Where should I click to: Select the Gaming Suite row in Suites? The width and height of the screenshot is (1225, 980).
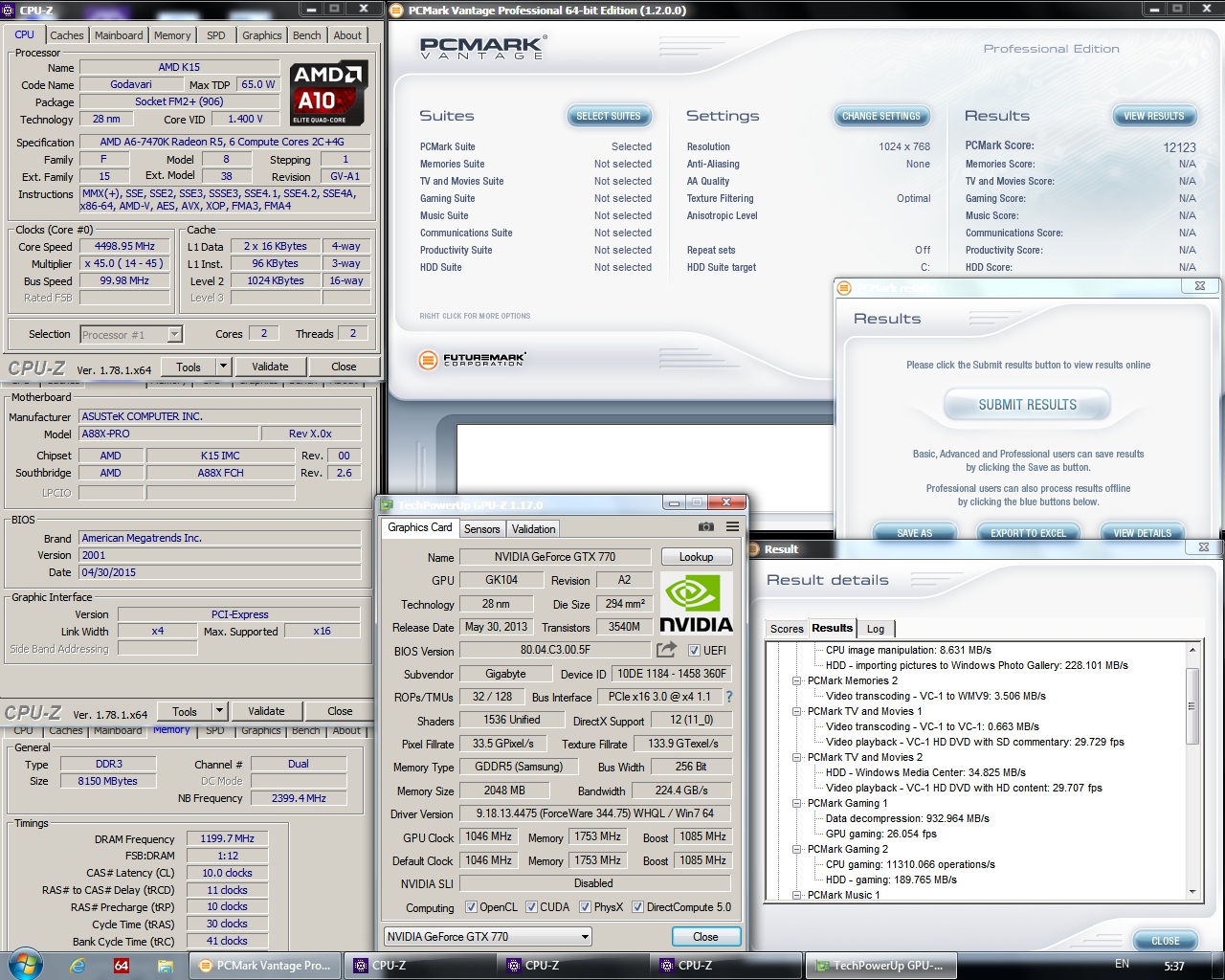click(536, 198)
